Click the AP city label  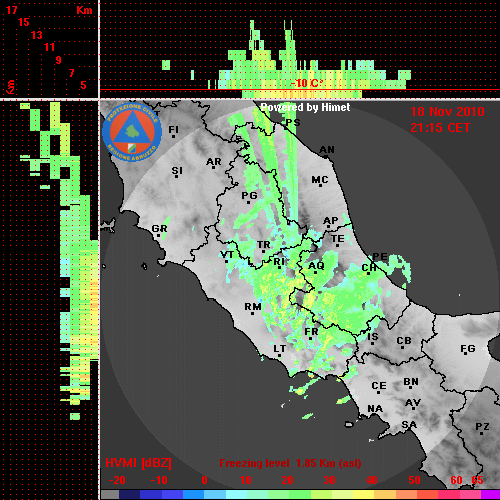coord(331,221)
